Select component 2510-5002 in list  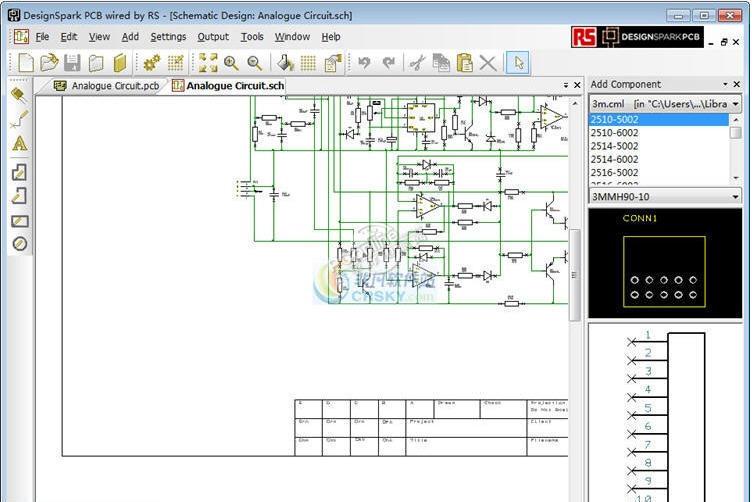658,119
